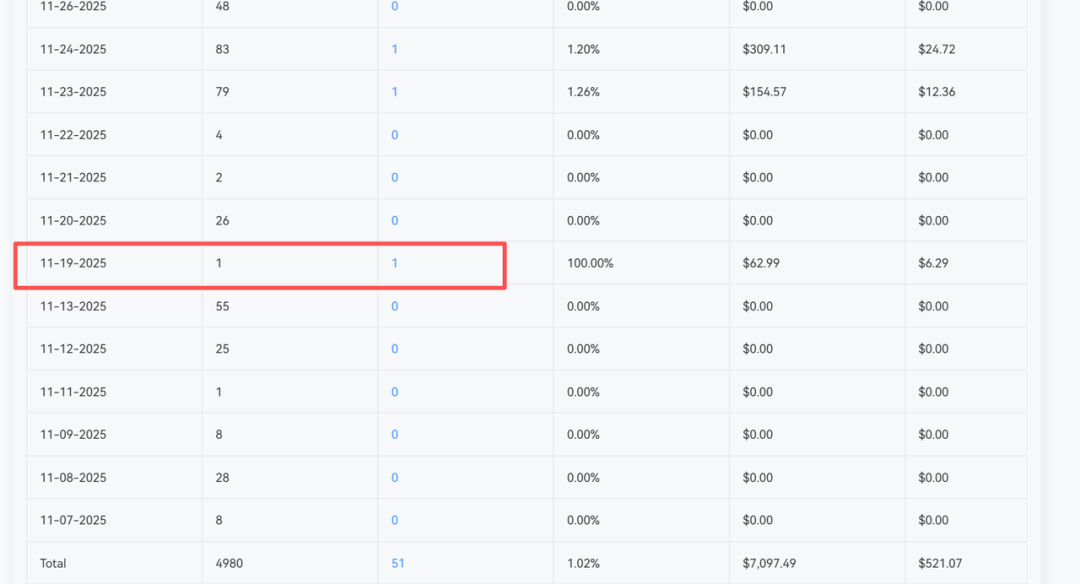Select the date cell 11-23-2025
The width and height of the screenshot is (1080, 584).
click(x=73, y=92)
